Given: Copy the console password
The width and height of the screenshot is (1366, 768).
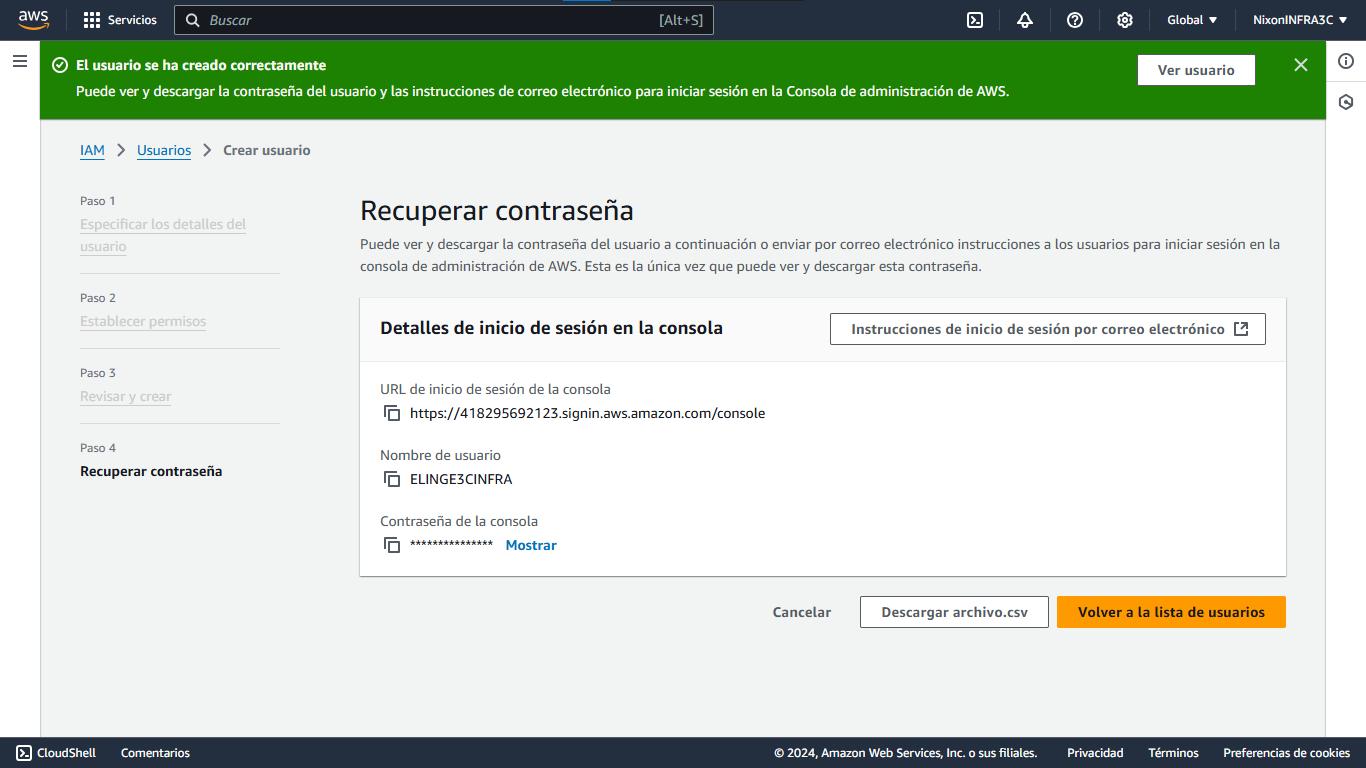Looking at the screenshot, I should (x=392, y=545).
